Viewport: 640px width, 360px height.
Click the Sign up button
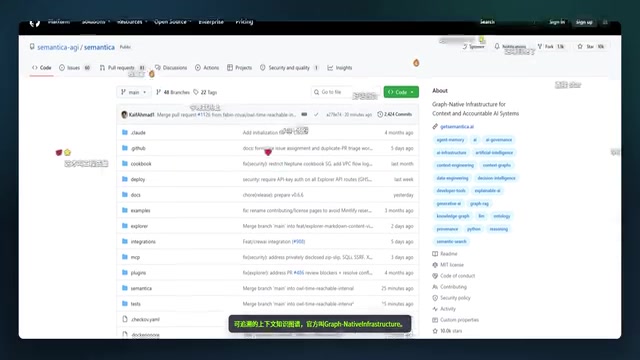tap(584, 22)
